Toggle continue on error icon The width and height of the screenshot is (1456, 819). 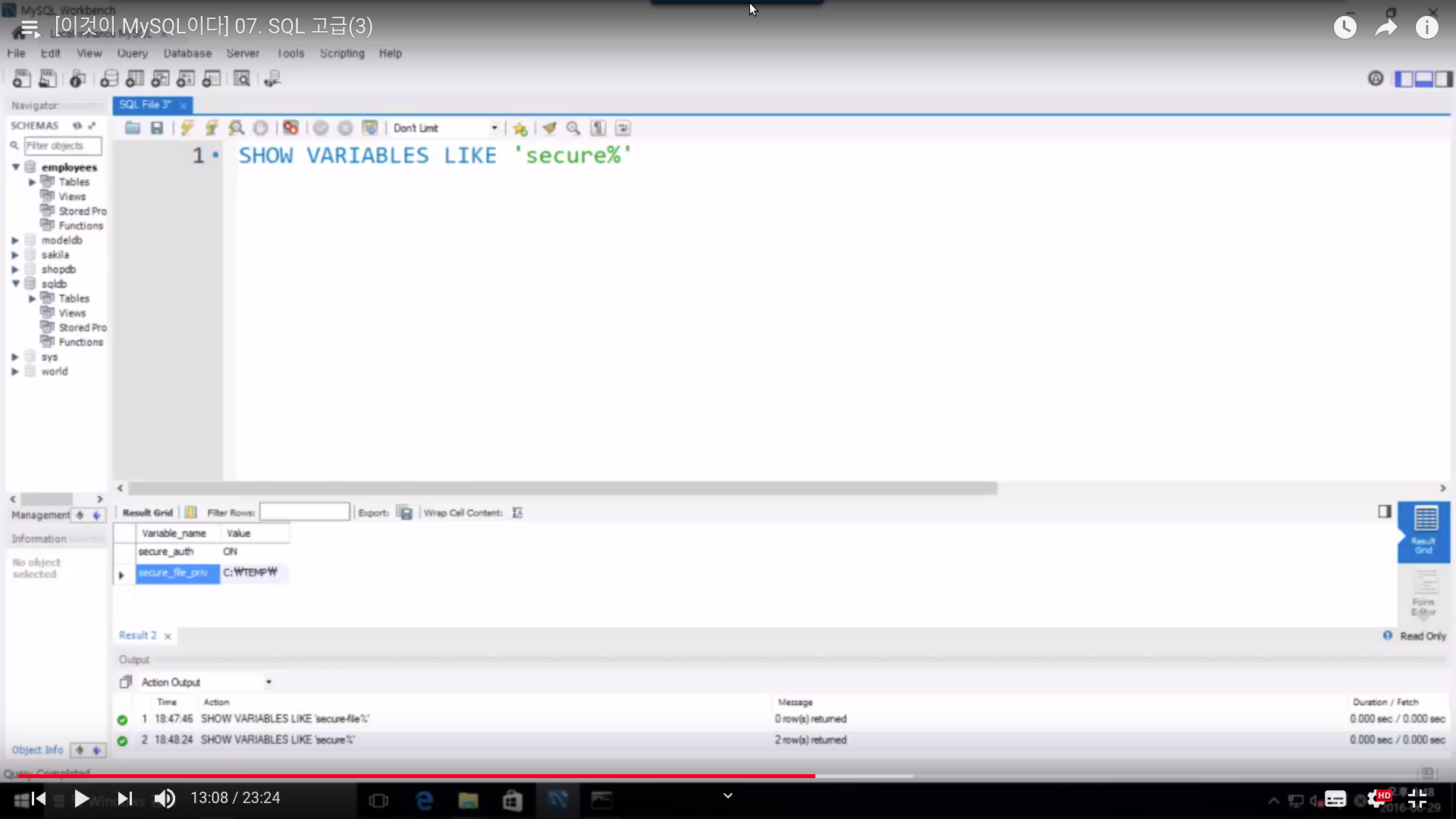(x=290, y=128)
